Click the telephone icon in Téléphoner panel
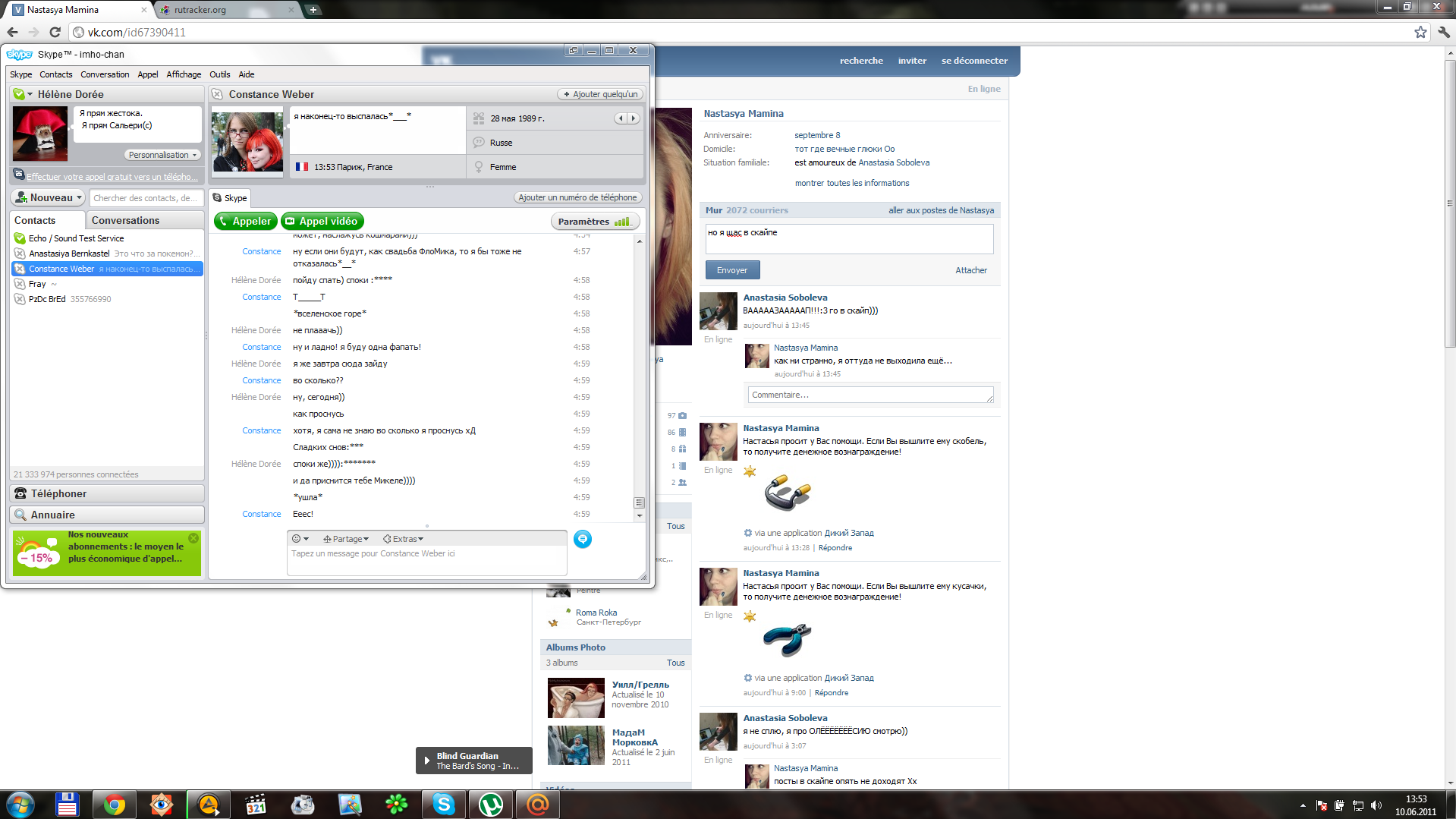This screenshot has width=1456, height=819. coord(20,493)
